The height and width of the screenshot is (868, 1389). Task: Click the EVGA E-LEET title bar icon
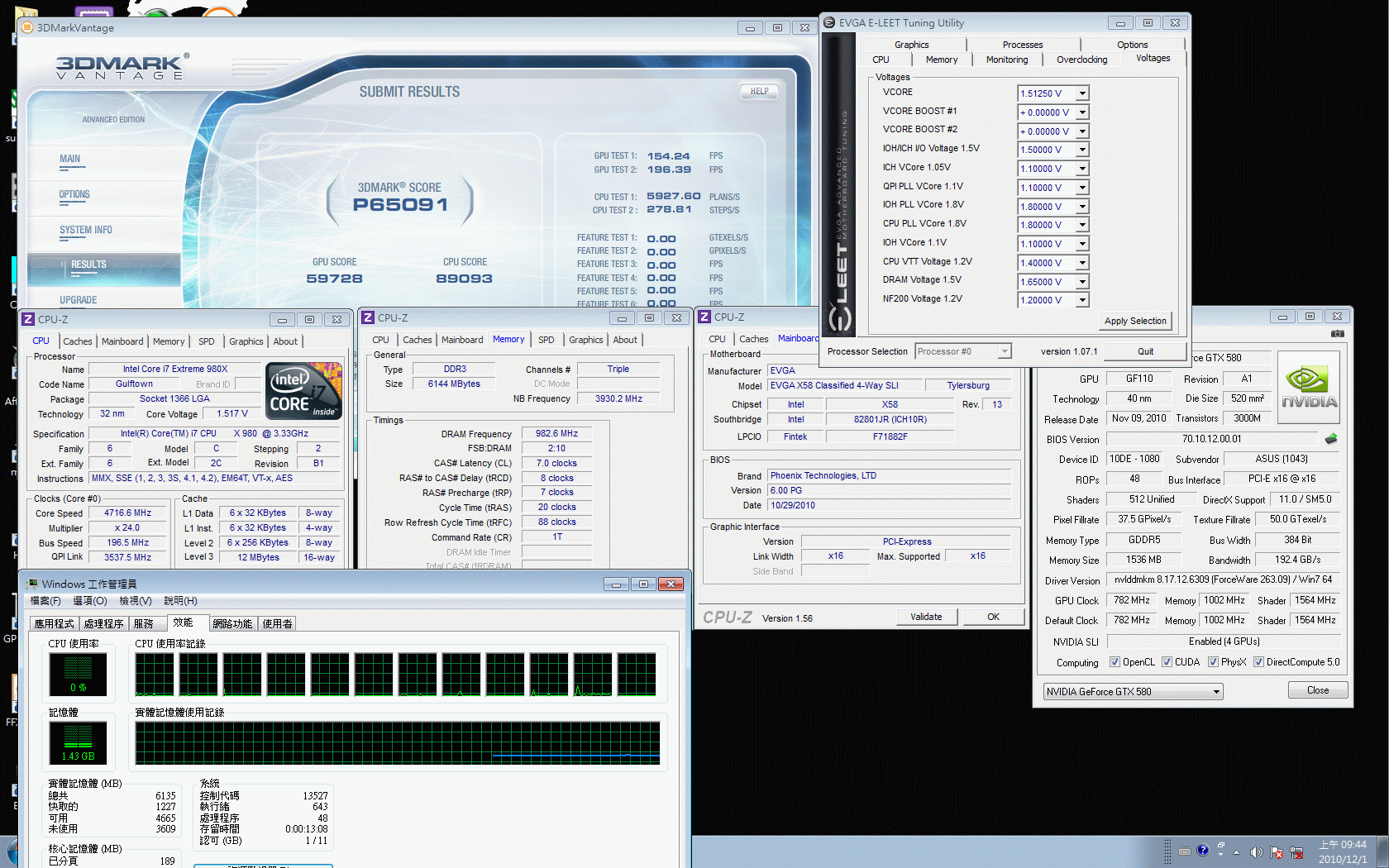point(829,23)
